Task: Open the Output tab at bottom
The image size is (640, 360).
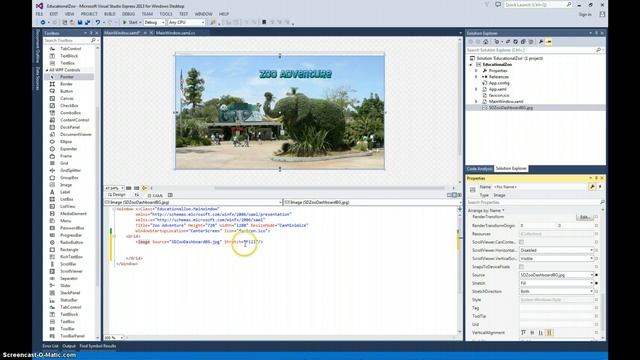Action: point(69,346)
